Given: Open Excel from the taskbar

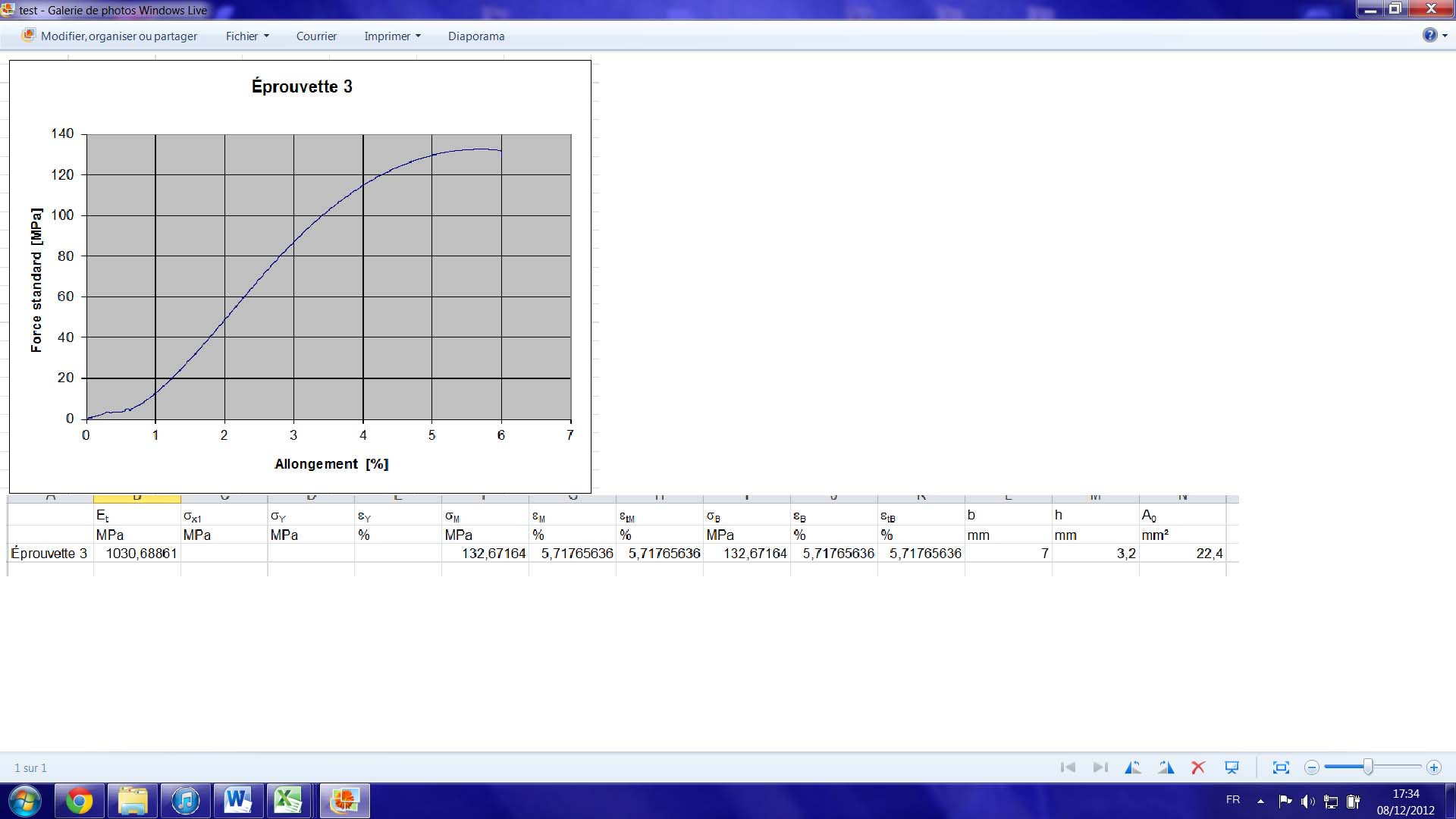Looking at the screenshot, I should (287, 800).
